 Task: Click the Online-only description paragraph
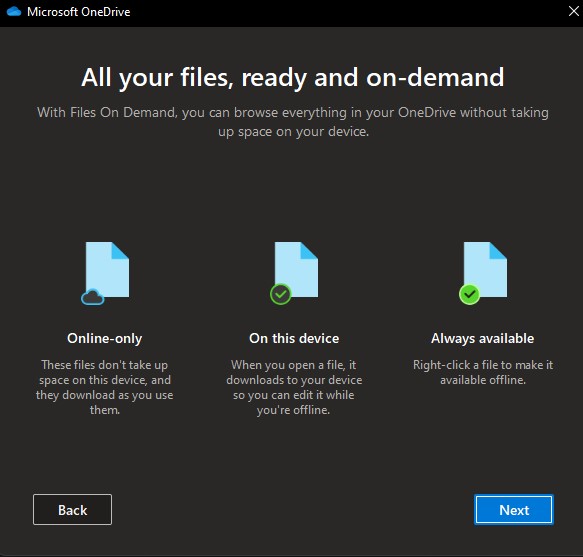(104, 387)
